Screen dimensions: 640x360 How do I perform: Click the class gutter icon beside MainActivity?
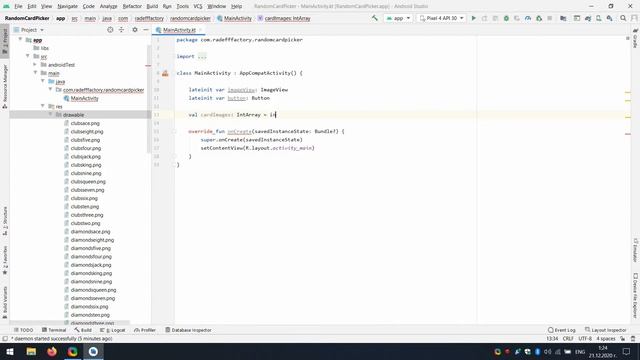click(x=165, y=73)
